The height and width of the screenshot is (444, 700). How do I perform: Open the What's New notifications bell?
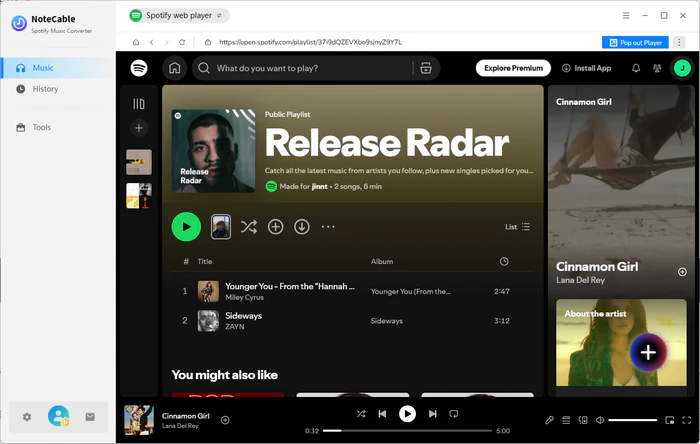tap(636, 68)
